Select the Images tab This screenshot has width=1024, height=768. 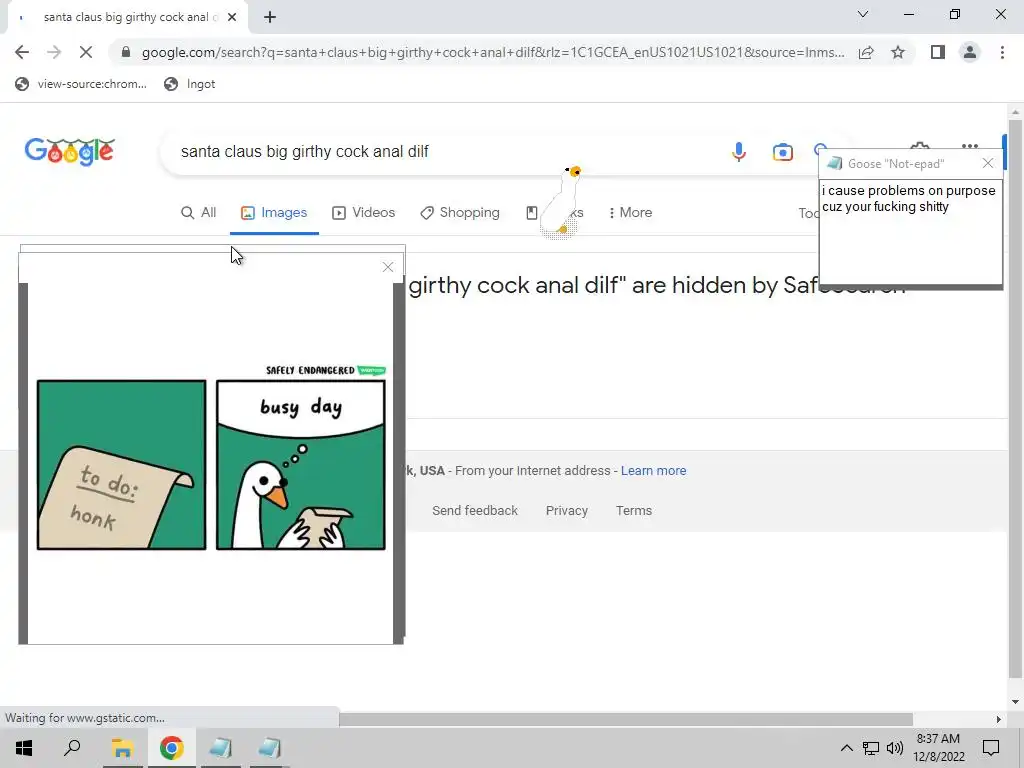point(274,213)
